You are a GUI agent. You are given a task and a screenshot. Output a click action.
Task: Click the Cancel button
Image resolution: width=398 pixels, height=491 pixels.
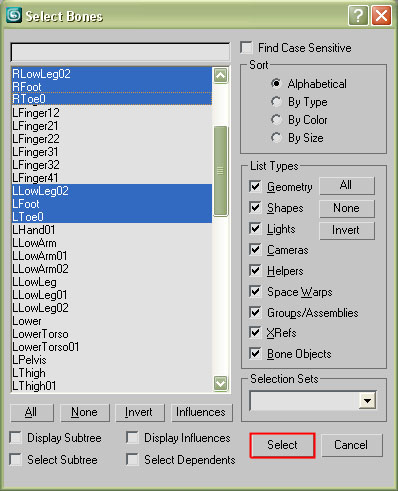tap(352, 445)
